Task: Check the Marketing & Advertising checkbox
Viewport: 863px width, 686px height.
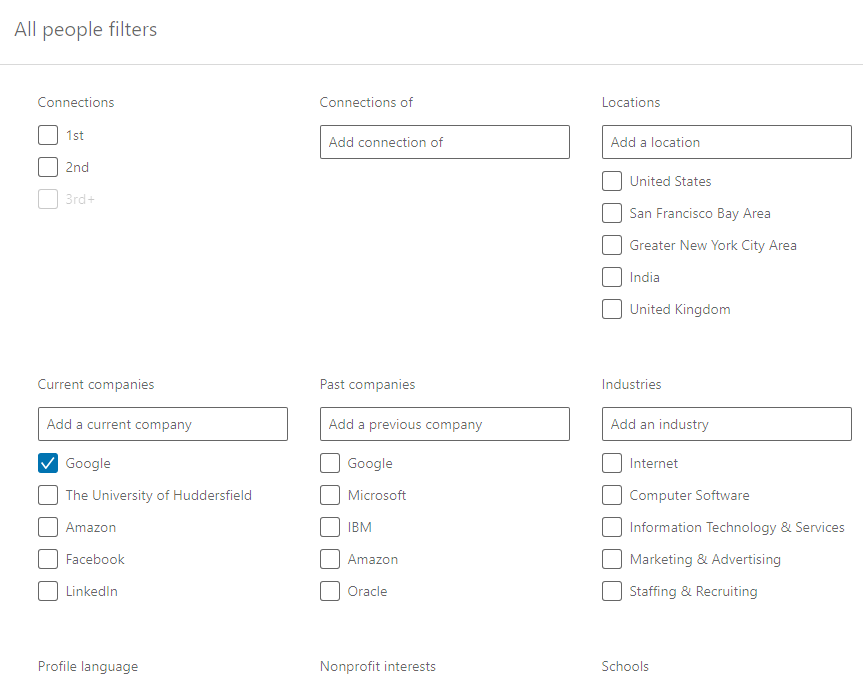Action: click(611, 559)
